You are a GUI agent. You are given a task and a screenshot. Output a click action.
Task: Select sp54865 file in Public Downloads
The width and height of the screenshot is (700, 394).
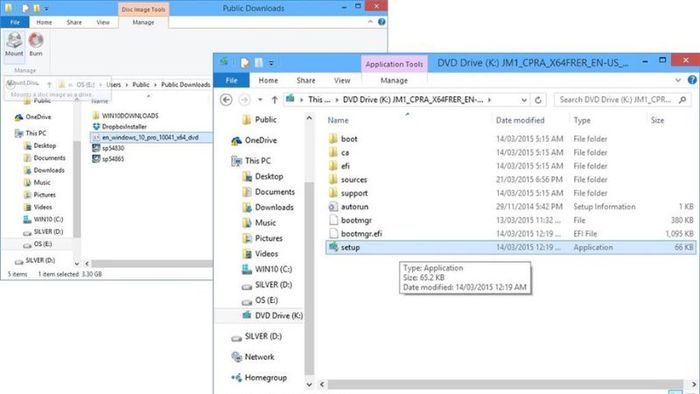108,159
